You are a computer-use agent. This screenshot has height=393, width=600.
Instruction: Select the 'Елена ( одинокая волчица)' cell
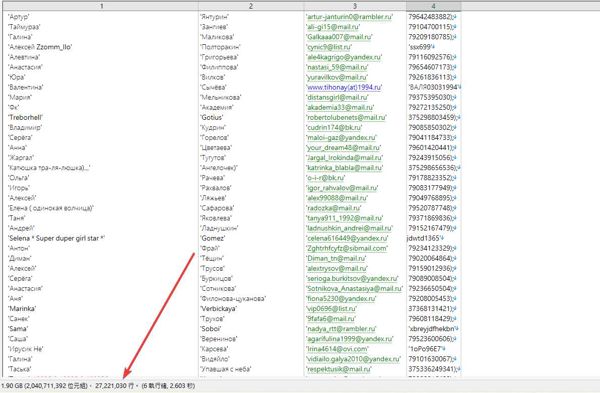tap(51, 208)
